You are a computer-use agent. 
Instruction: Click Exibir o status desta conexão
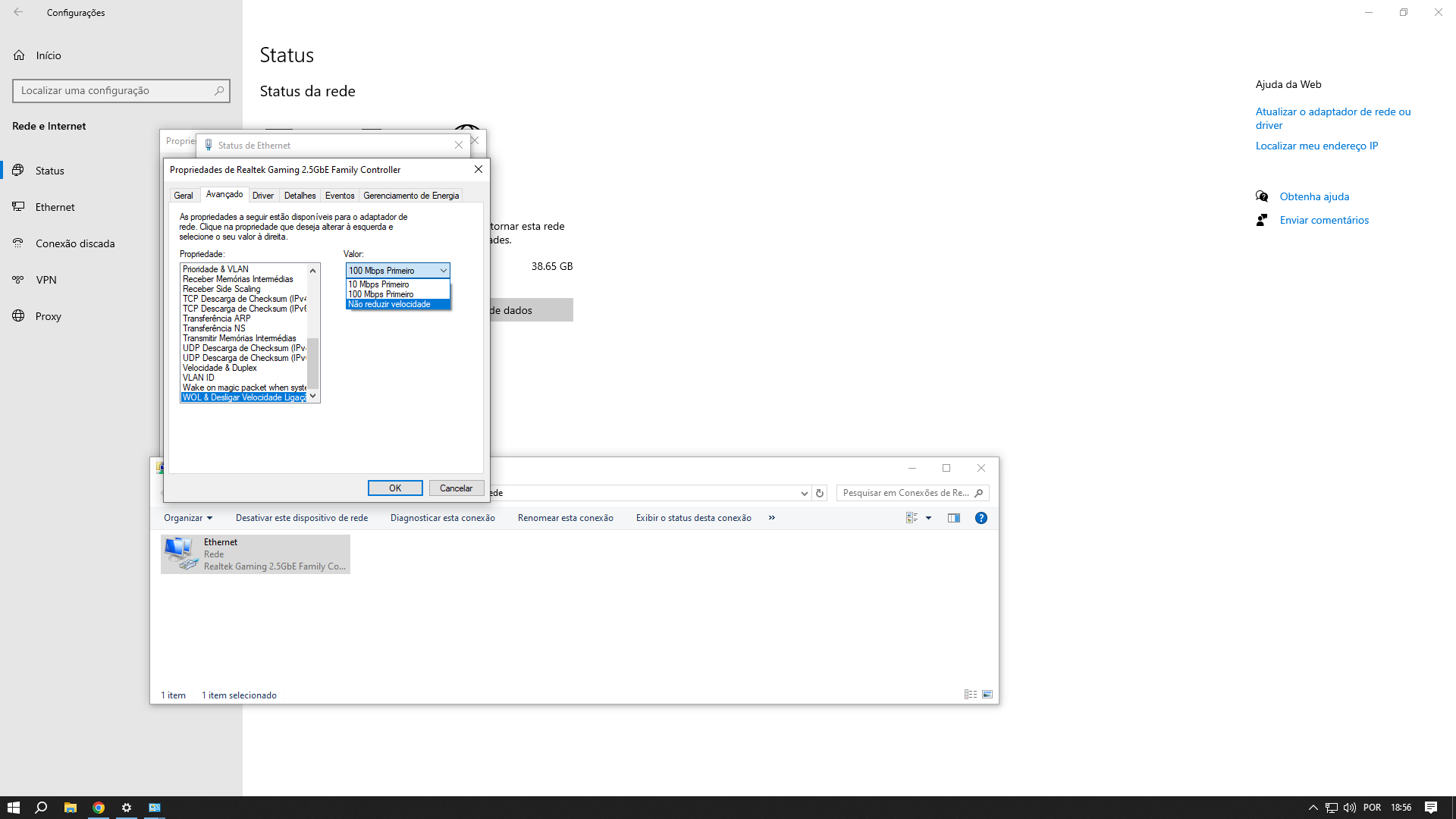click(694, 518)
